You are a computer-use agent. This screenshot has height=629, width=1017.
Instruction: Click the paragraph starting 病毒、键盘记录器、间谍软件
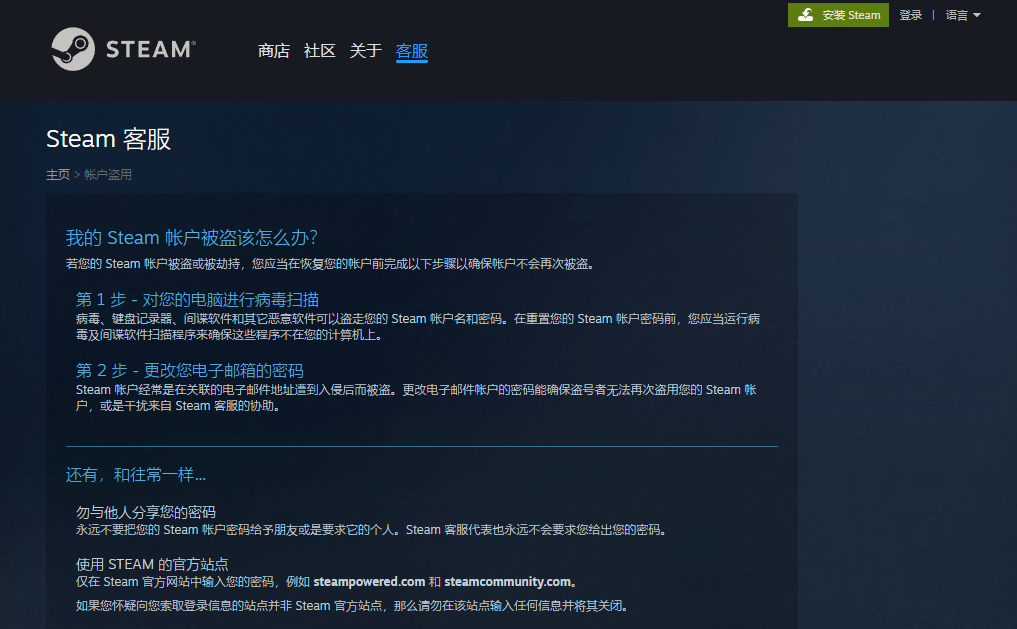(418, 327)
